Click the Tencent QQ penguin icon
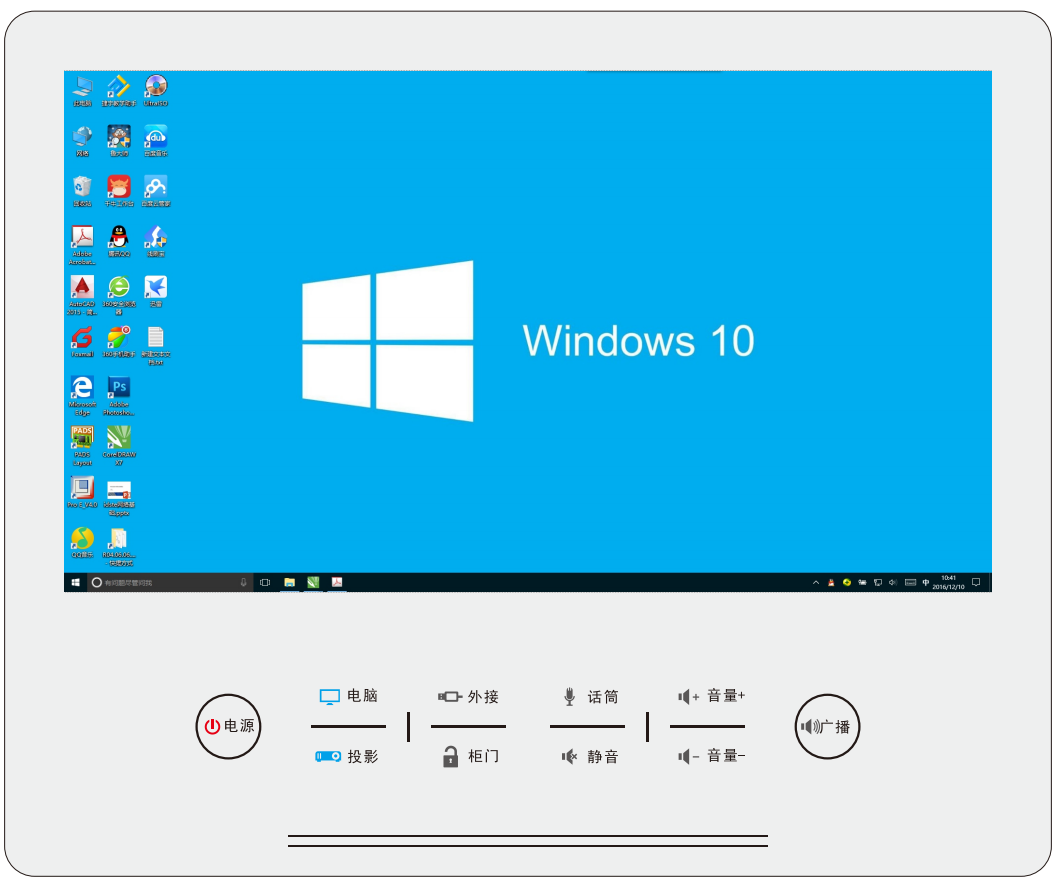Viewport: 1064px width, 884px height. (119, 237)
